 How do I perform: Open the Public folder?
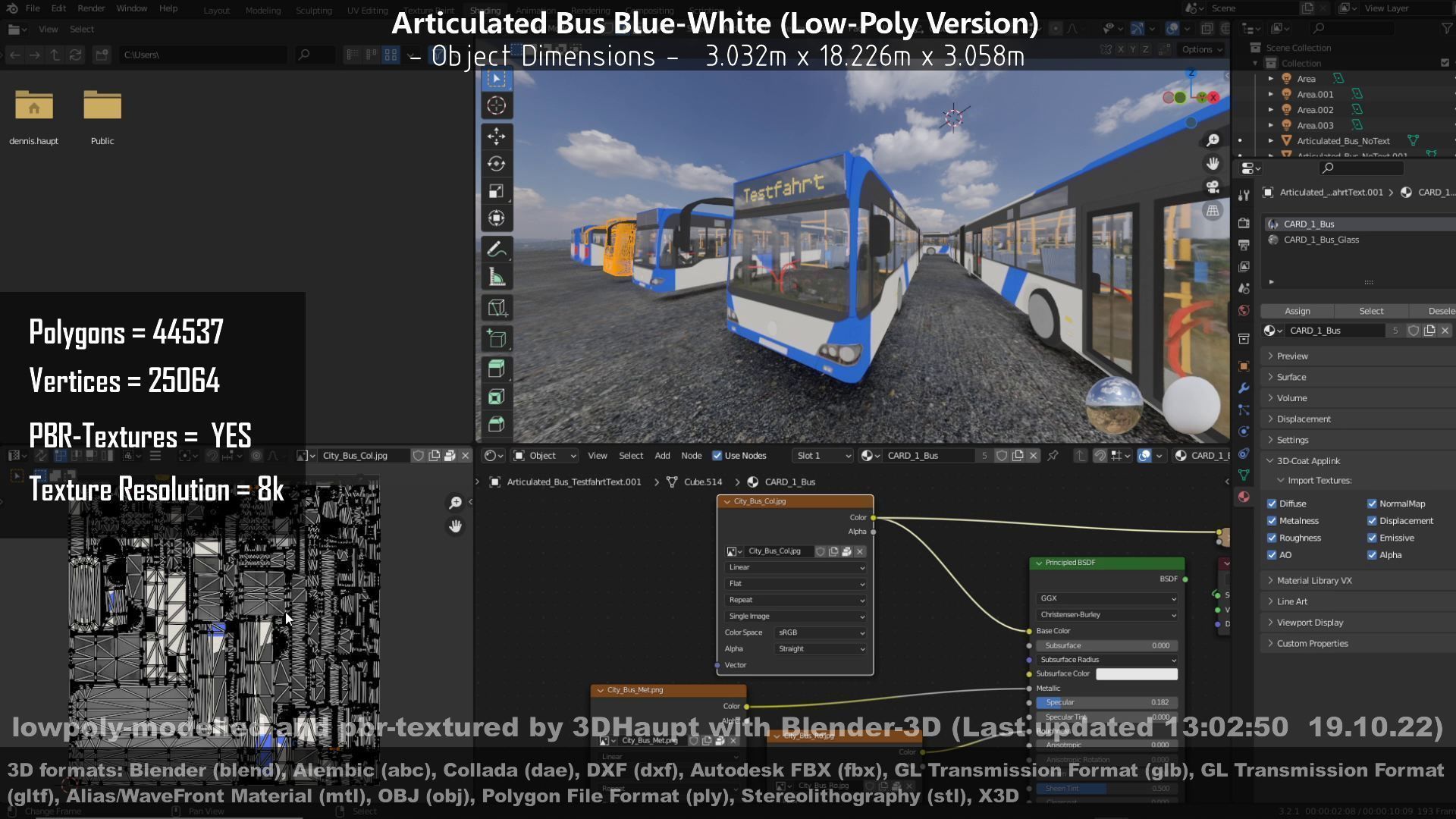pos(102,116)
